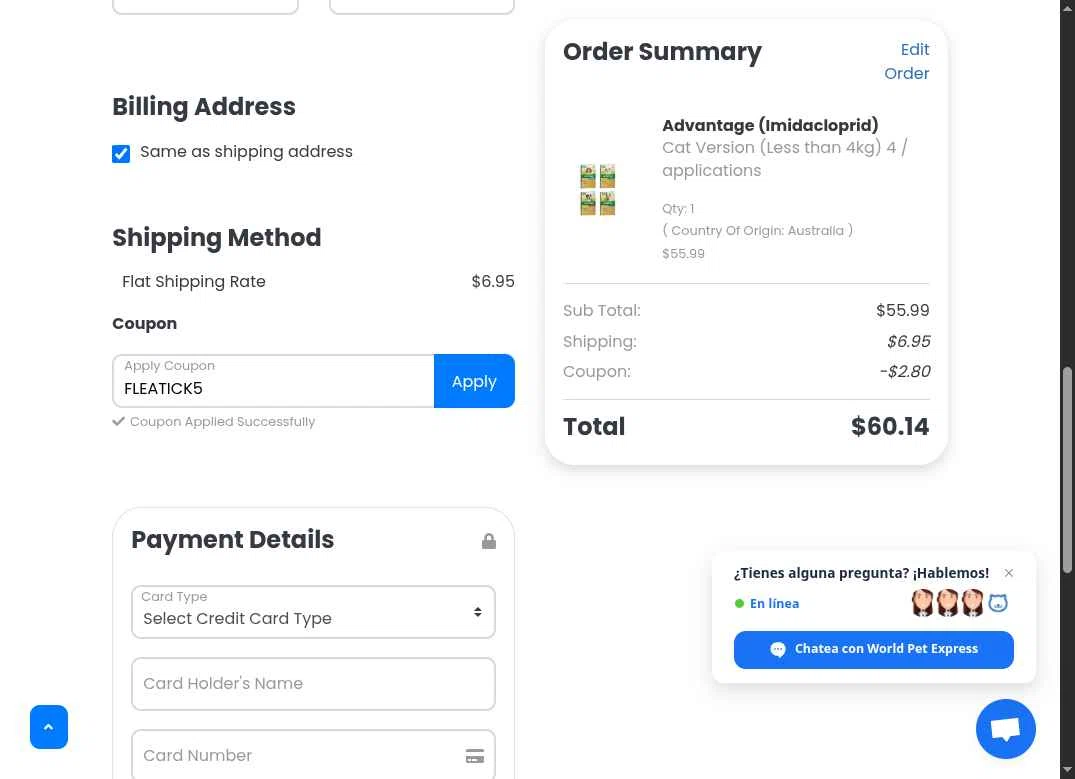Click the Flat Shipping Rate option text
Viewport: 1075px width, 779px height.
(194, 282)
